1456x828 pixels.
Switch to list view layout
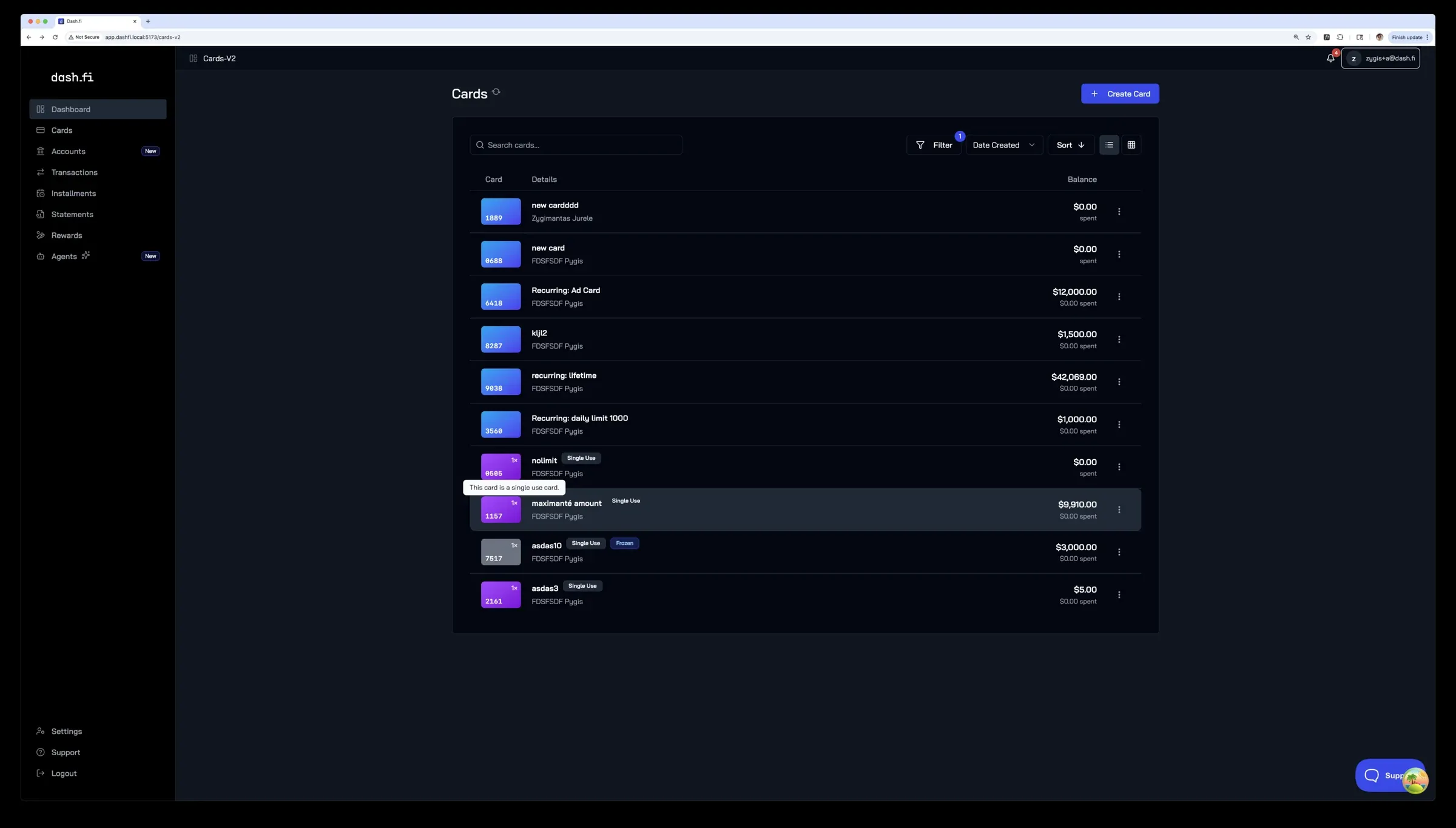1109,145
